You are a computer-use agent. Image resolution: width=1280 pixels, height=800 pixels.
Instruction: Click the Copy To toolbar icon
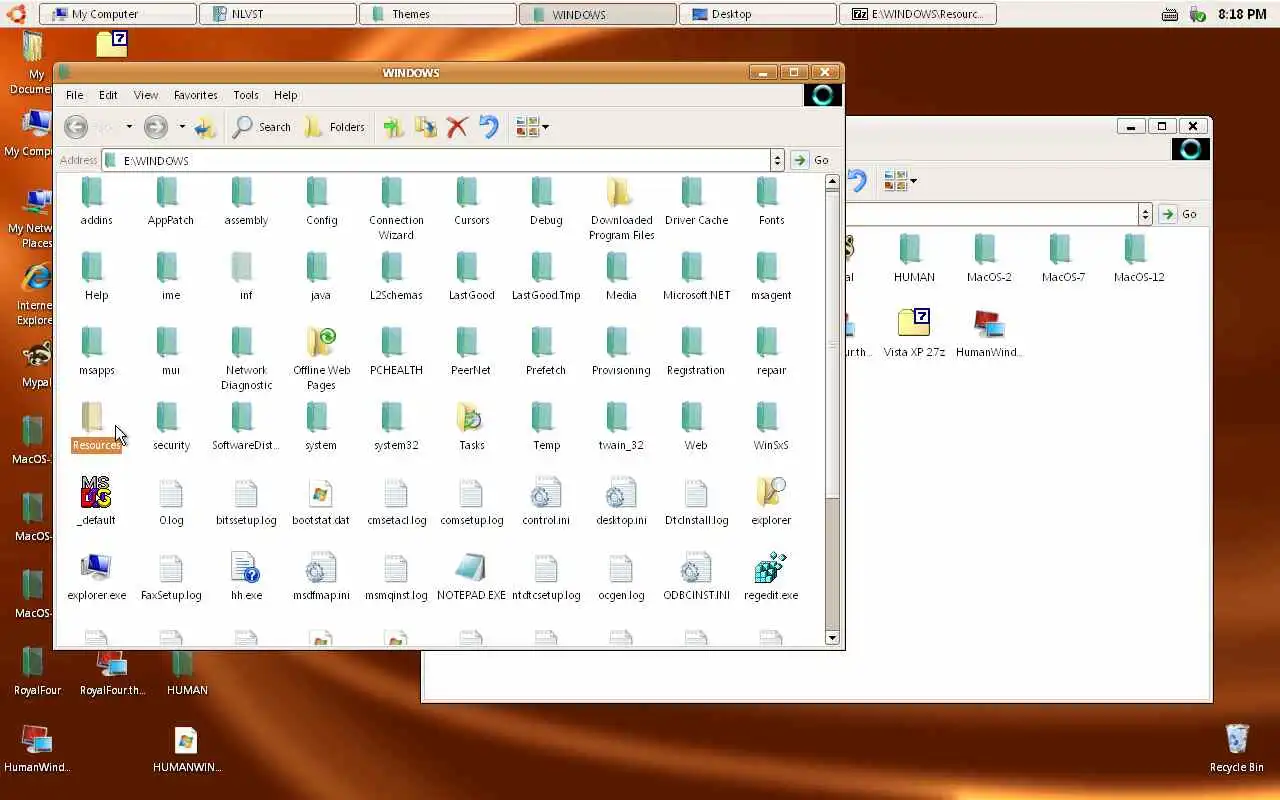click(426, 127)
